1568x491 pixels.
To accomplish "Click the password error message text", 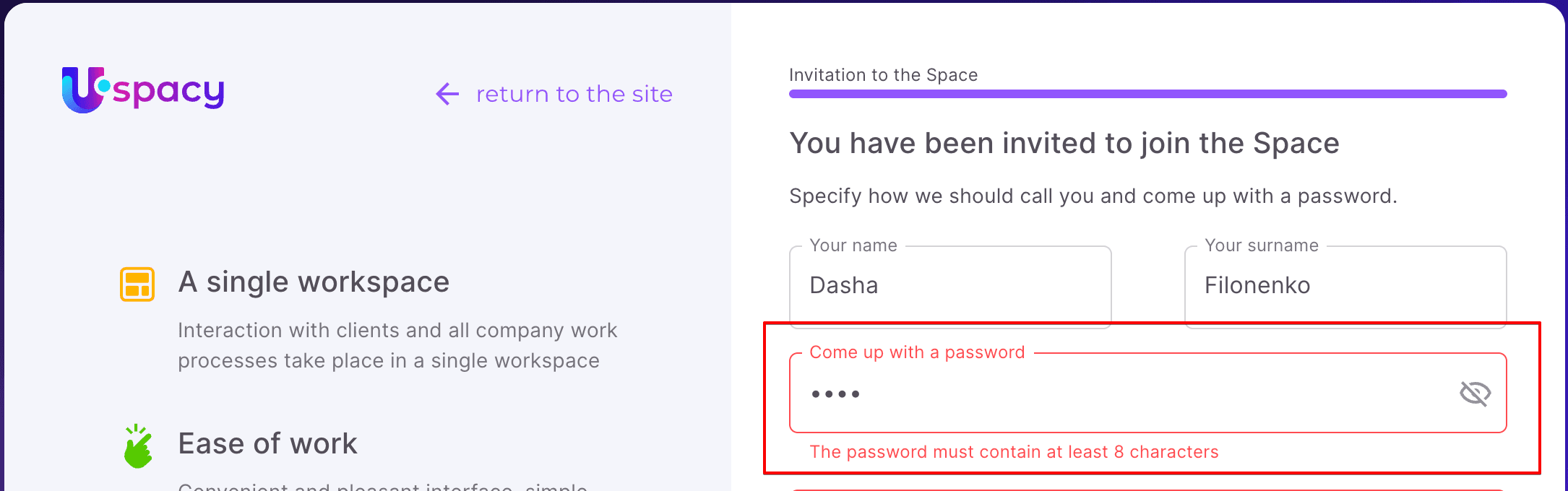I will point(1014,451).
